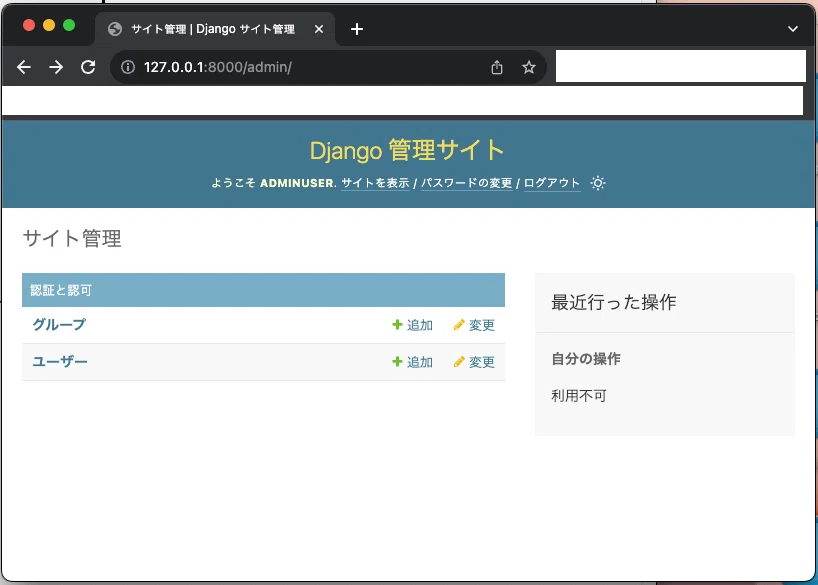Toggle the theme with the sun icon

click(598, 183)
